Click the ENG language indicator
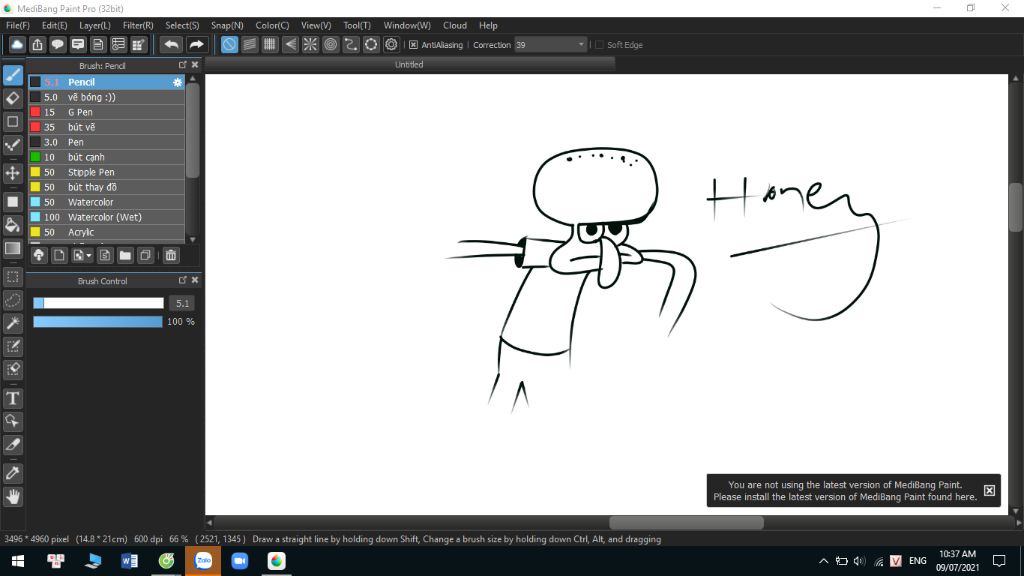 tap(918, 561)
